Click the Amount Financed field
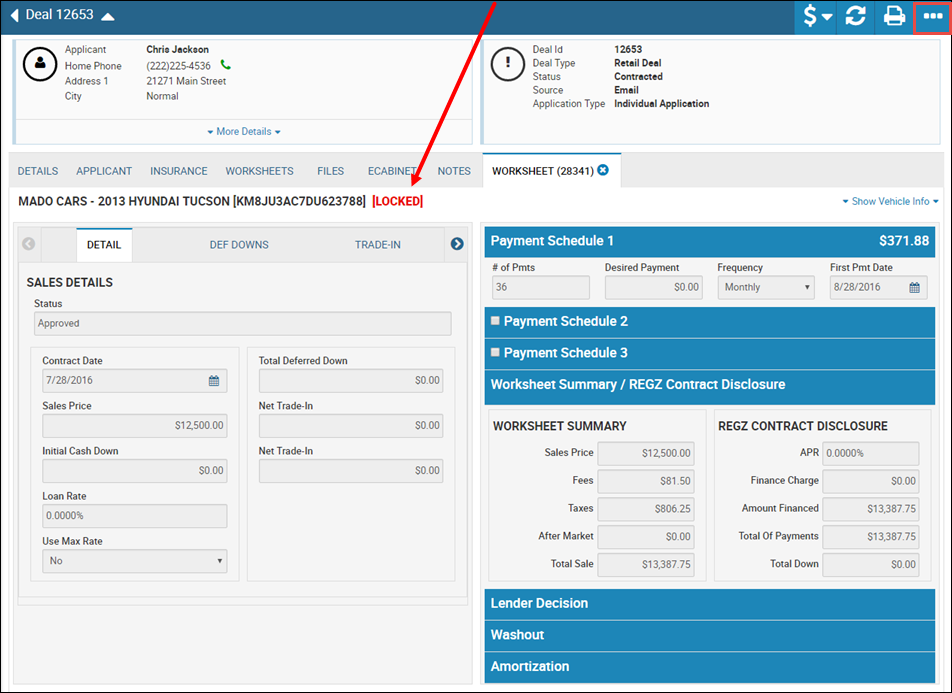Viewport: 952px width, 693px height. (871, 509)
